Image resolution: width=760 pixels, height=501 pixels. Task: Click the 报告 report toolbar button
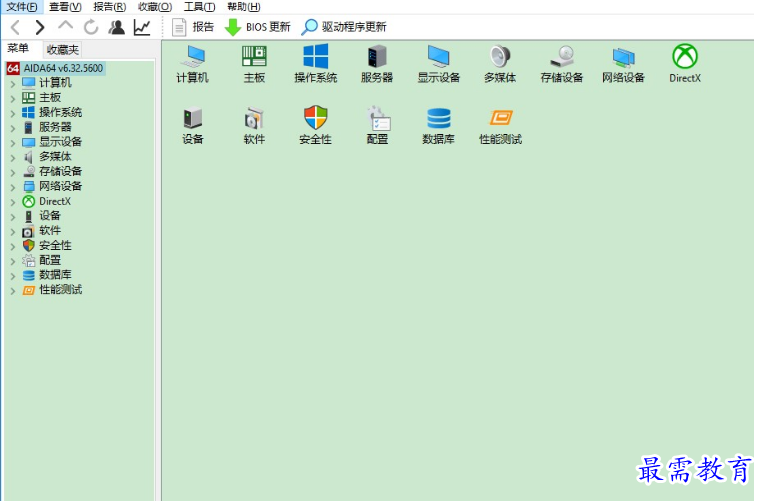[x=193, y=27]
